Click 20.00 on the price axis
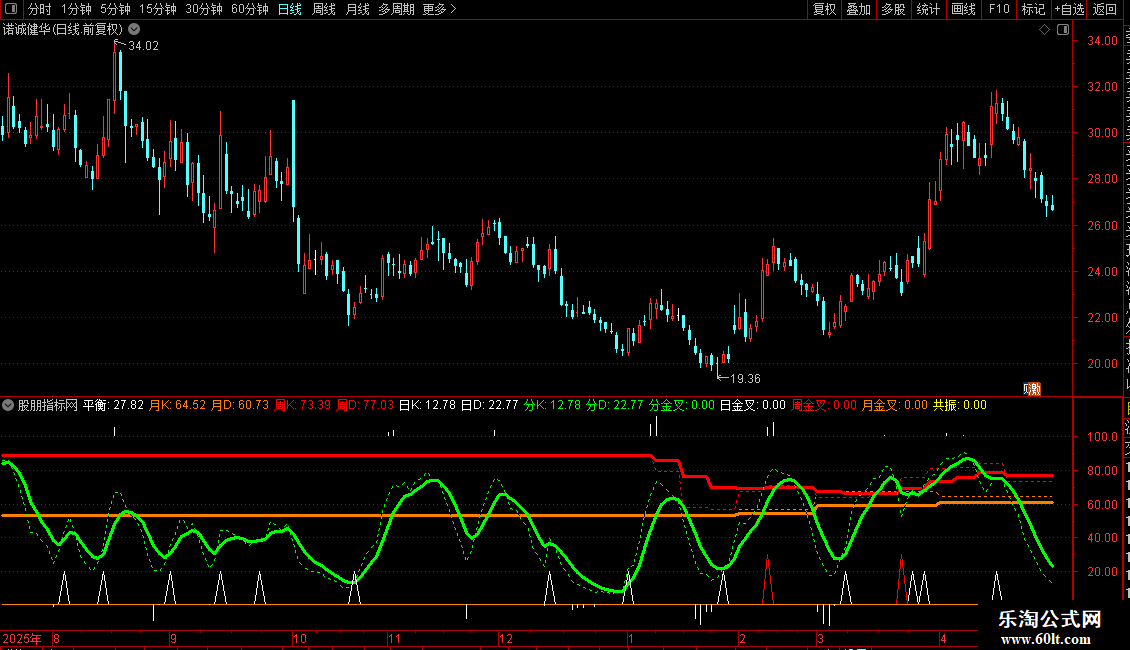Image resolution: width=1130 pixels, height=650 pixels. tap(1102, 364)
